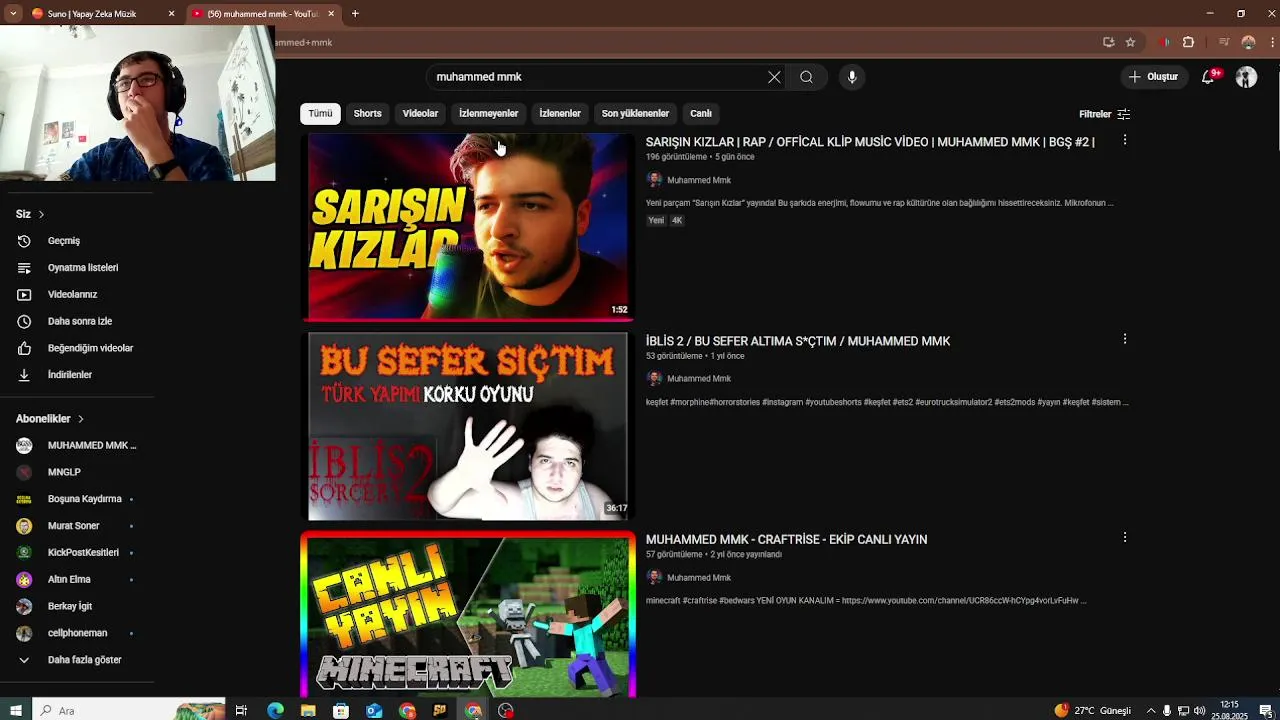
Task: Open CRAFTRİSE EKİP CANLI YAYIN title
Action: [786, 539]
